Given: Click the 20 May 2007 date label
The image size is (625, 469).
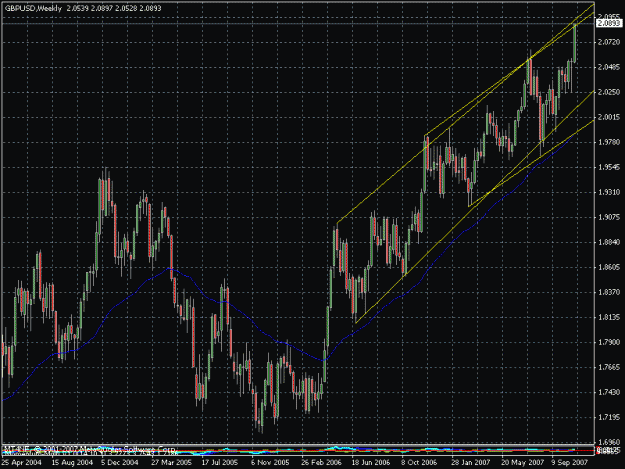Looking at the screenshot, I should coord(523,463).
